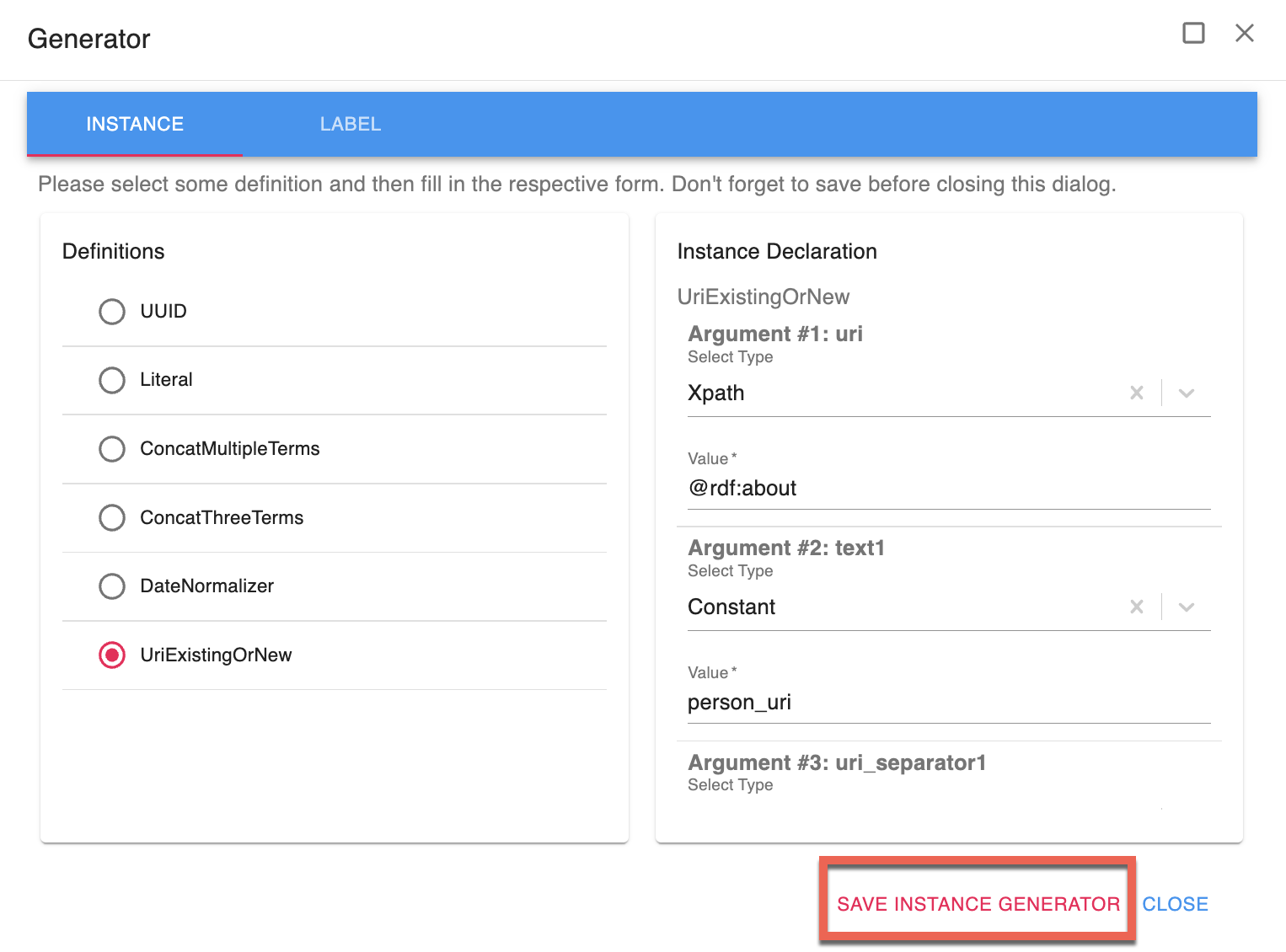Expand Argument #2 text1 type dropdown
The image size is (1286, 952).
coord(1187,607)
